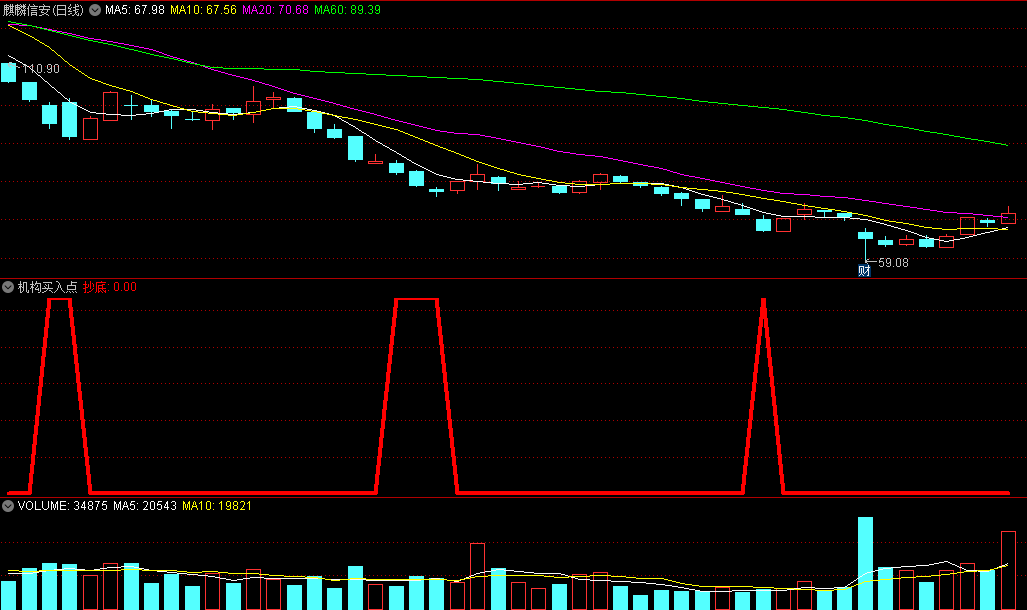The height and width of the screenshot is (610, 1027).
Task: Click the magenta MA20: 70.68 label
Action: coord(275,10)
